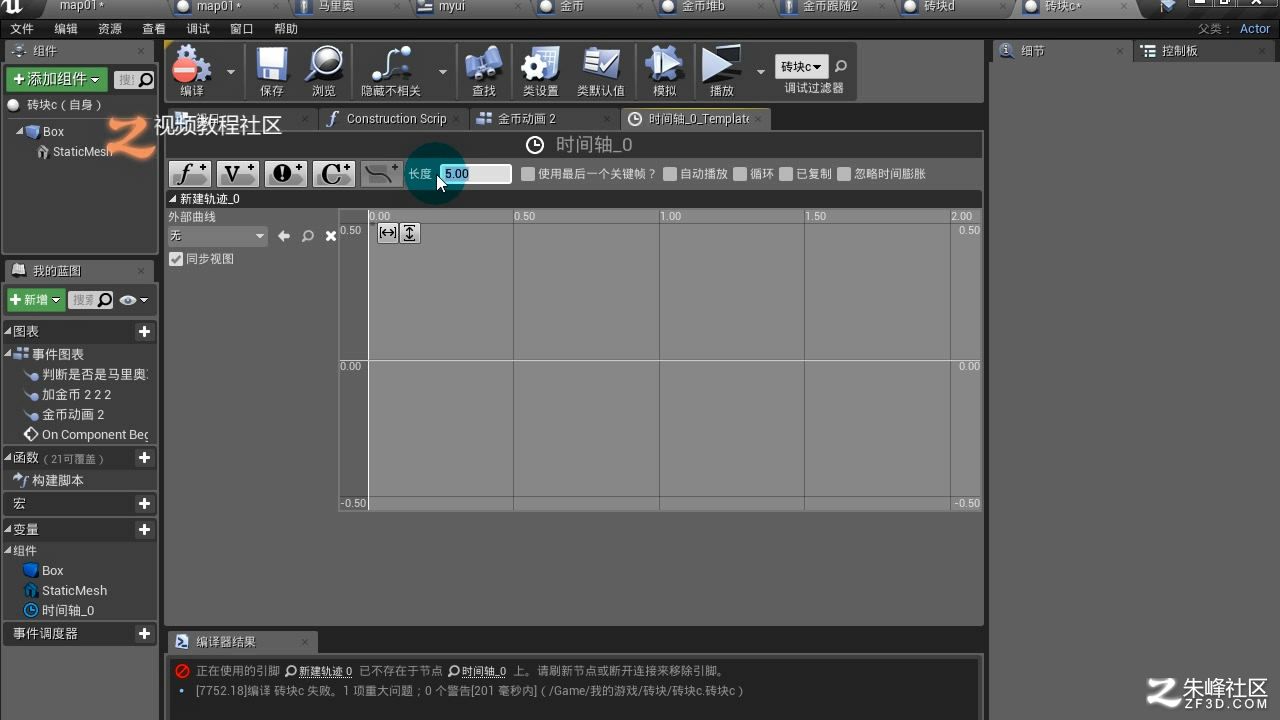The image size is (1280, 720).
Task: Open the 资源 menu
Action: (x=110, y=29)
